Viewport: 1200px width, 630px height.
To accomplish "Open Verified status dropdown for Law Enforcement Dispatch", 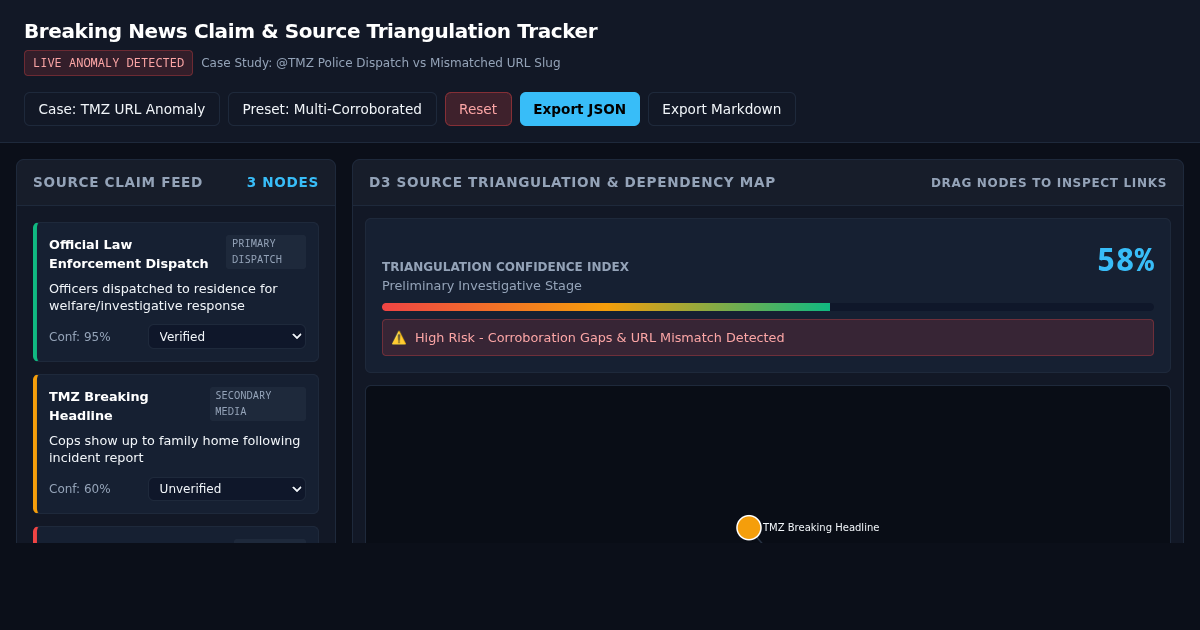I will pos(227,336).
